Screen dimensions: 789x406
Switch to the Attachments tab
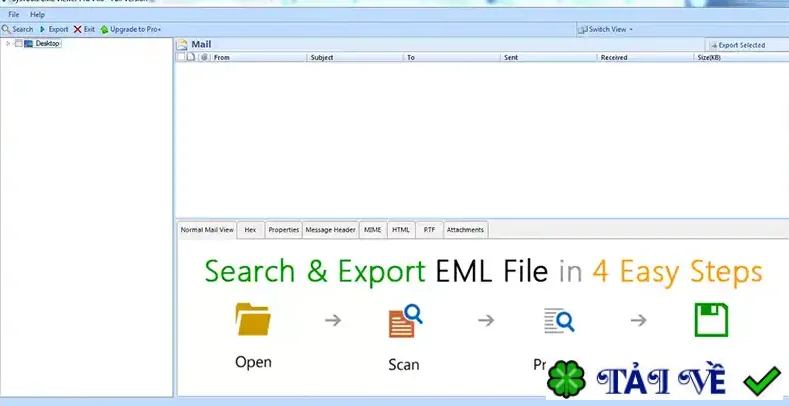click(465, 230)
